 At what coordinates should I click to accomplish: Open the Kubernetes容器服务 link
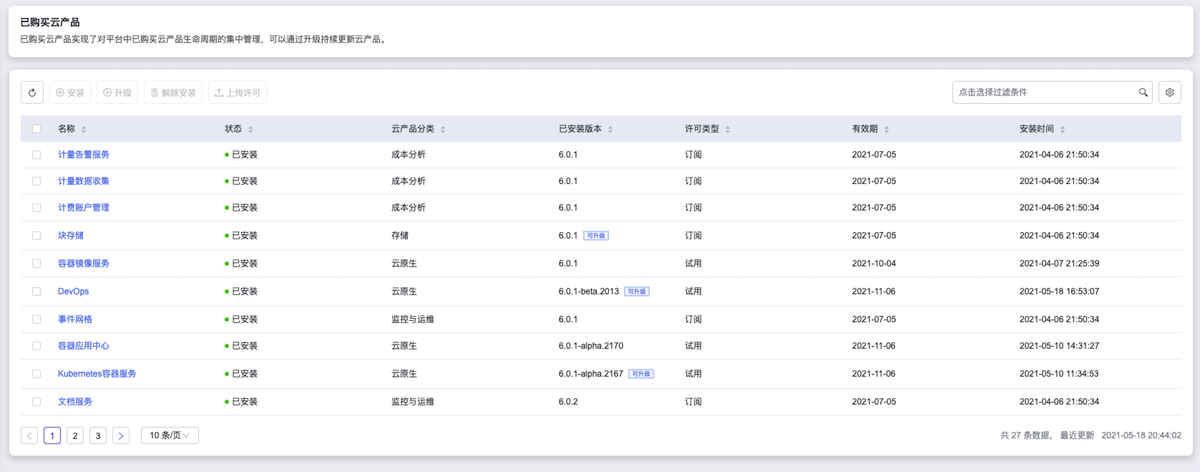[97, 374]
